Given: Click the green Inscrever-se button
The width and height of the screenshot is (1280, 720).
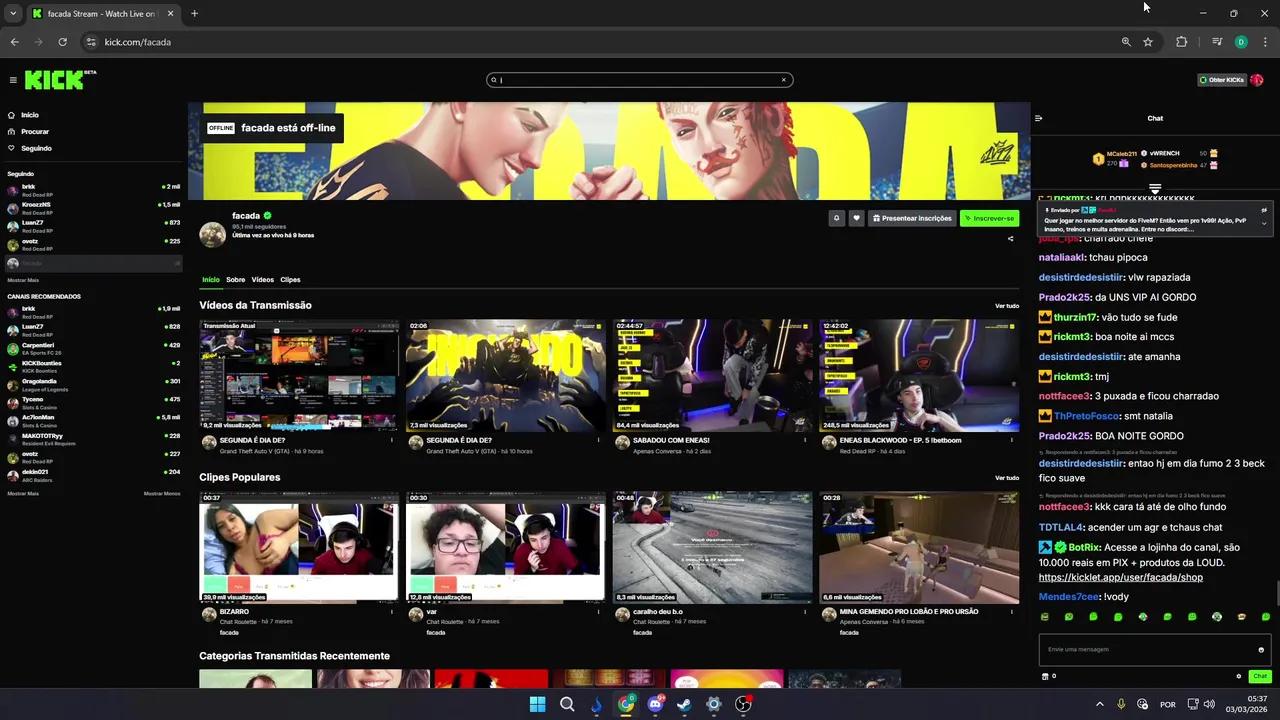Looking at the screenshot, I should [x=989, y=218].
